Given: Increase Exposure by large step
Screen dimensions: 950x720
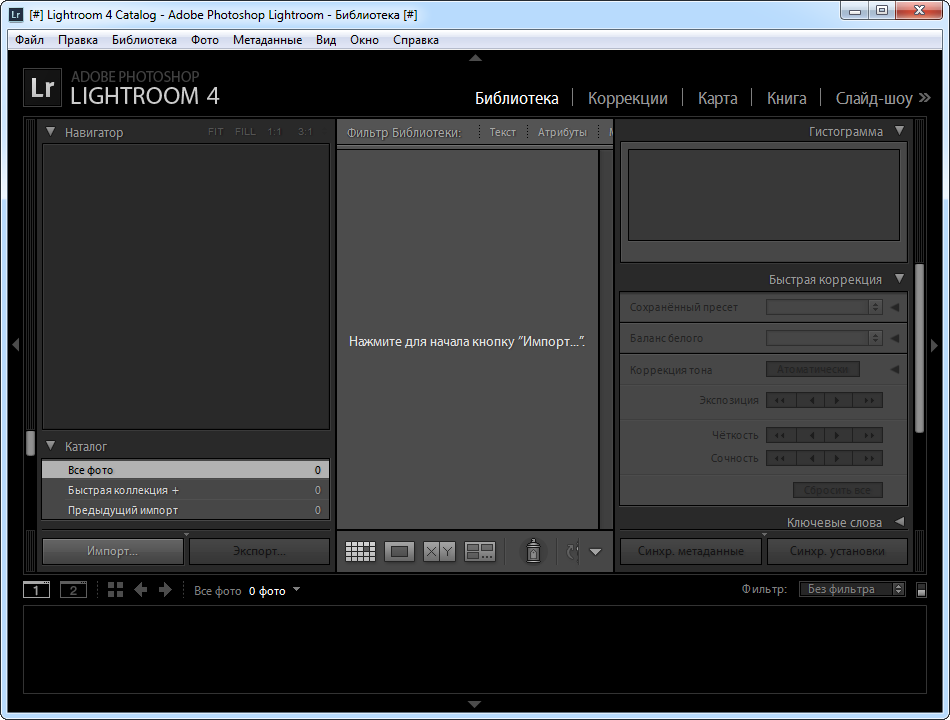Looking at the screenshot, I should click(868, 401).
